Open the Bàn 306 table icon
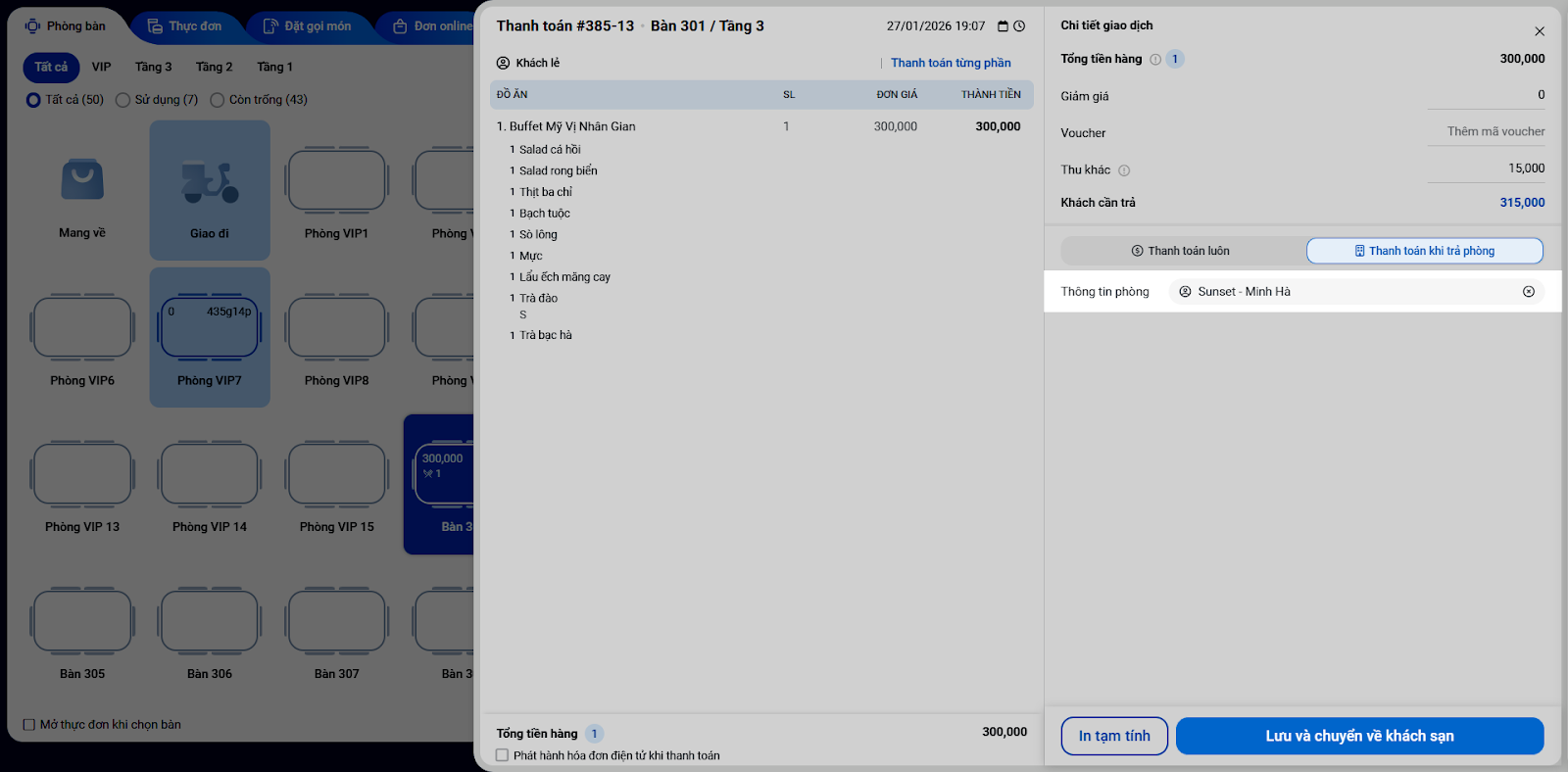The image size is (1568, 772). tap(210, 621)
